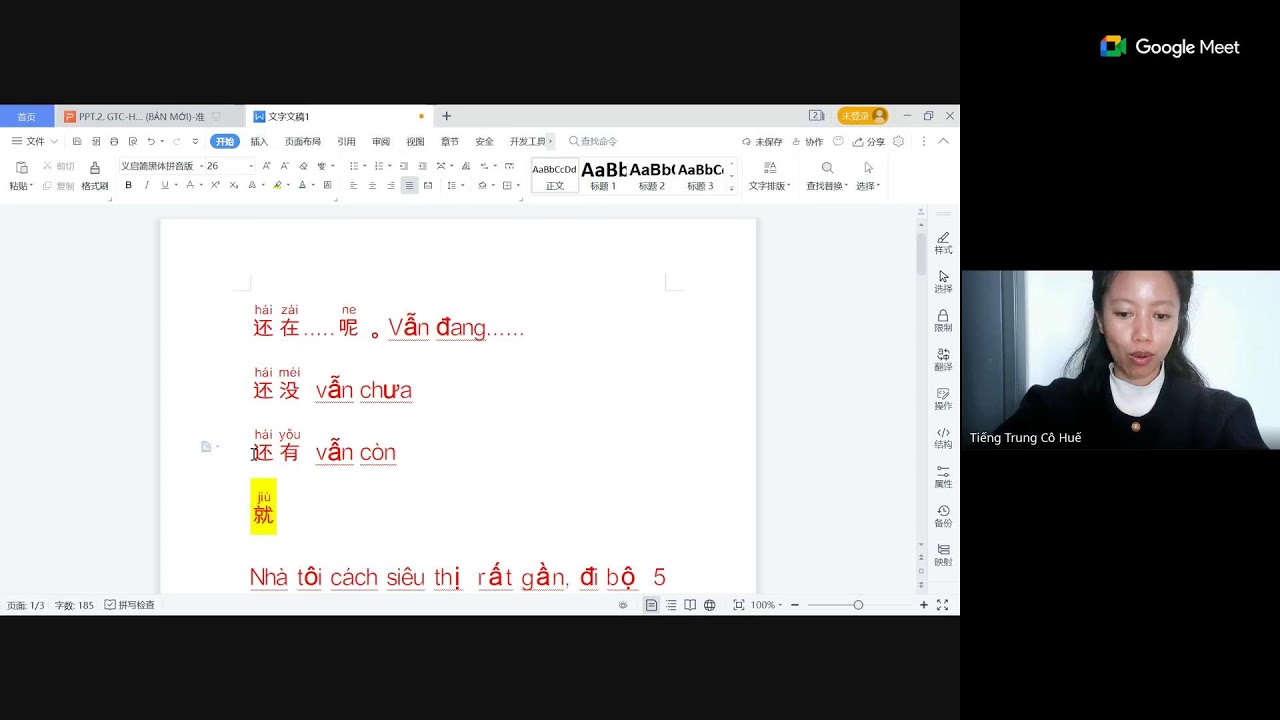Click the Format Painter (格式刷) brush icon
This screenshot has height=720, width=1280.
pyautogui.click(x=95, y=167)
